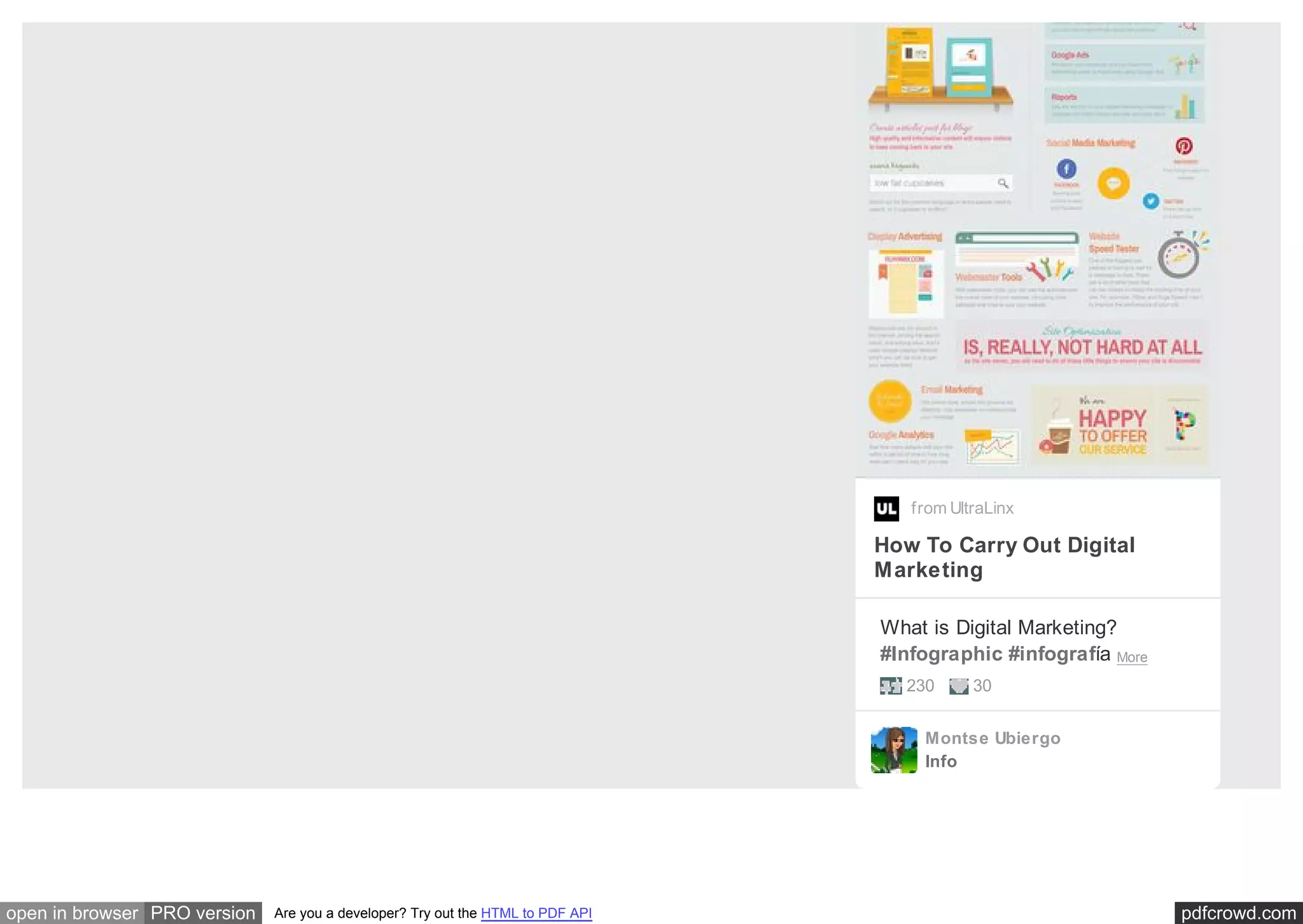Click the UltraLinx UL logo icon
This screenshot has width=1303, height=924.
pos(886,509)
